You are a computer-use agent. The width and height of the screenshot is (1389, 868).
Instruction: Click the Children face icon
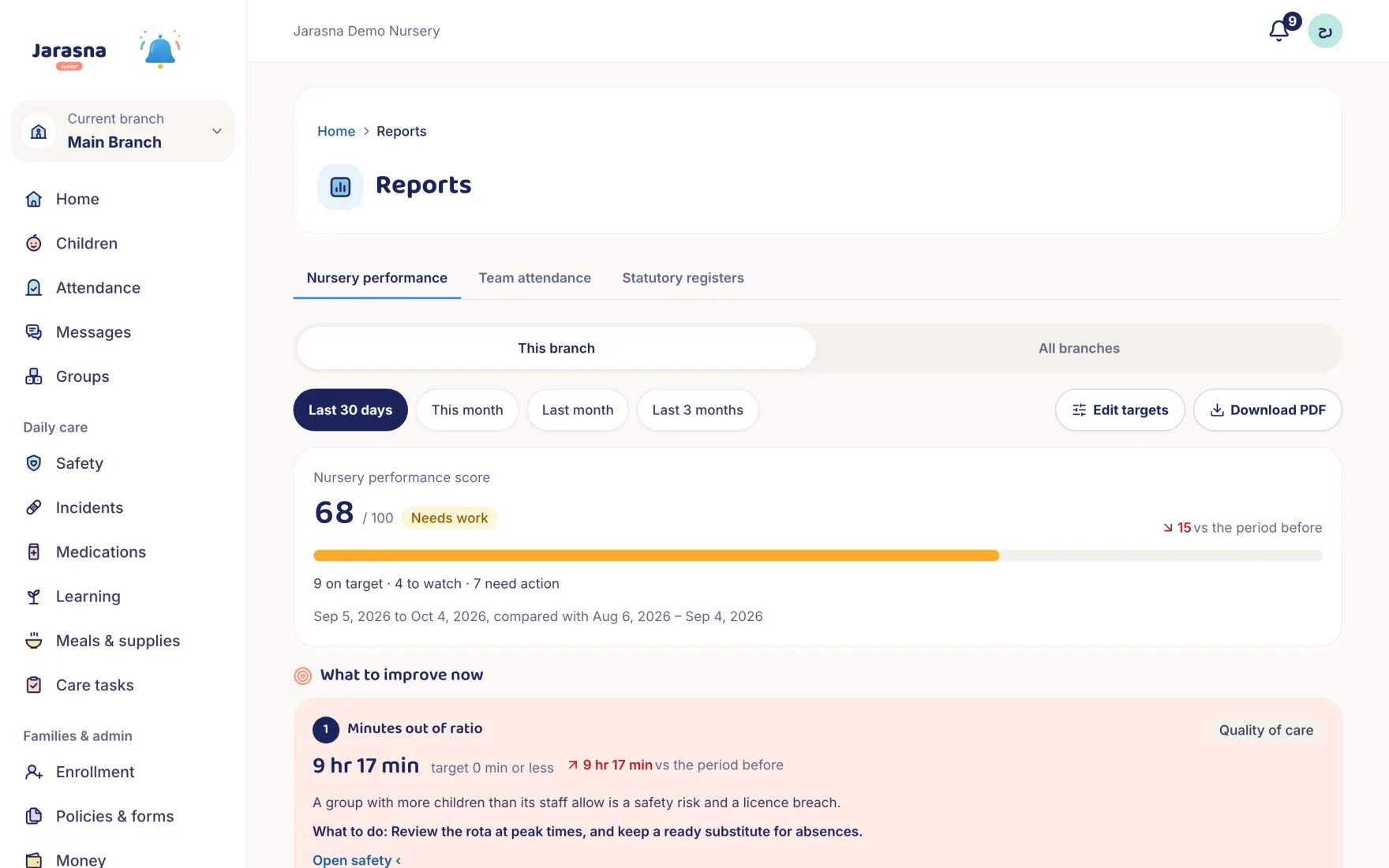pos(34,243)
